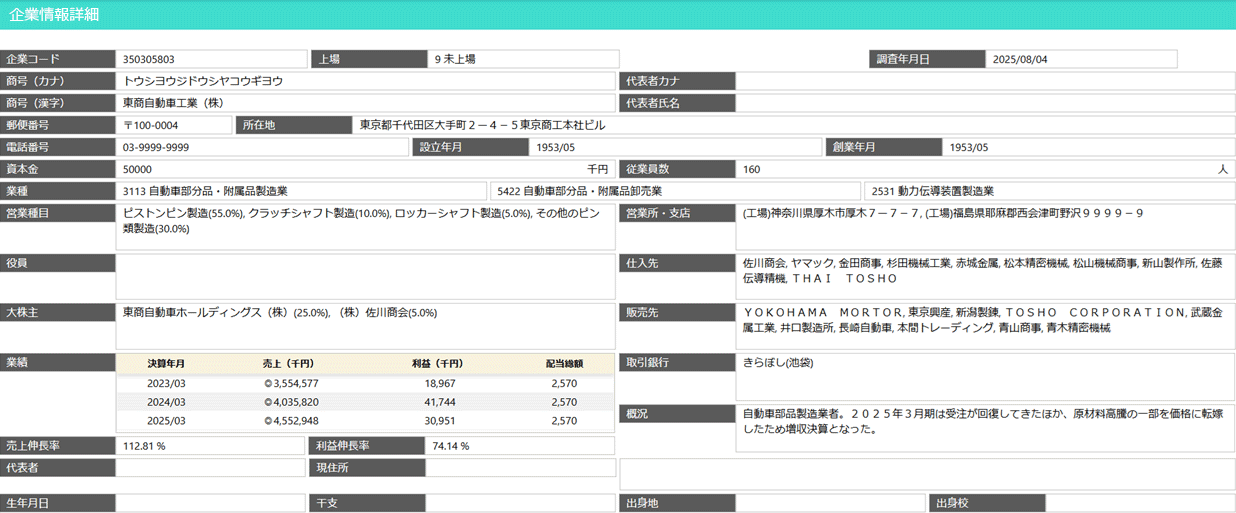Click the 配当総額 column header
This screenshot has width=1236, height=513.
[564, 364]
